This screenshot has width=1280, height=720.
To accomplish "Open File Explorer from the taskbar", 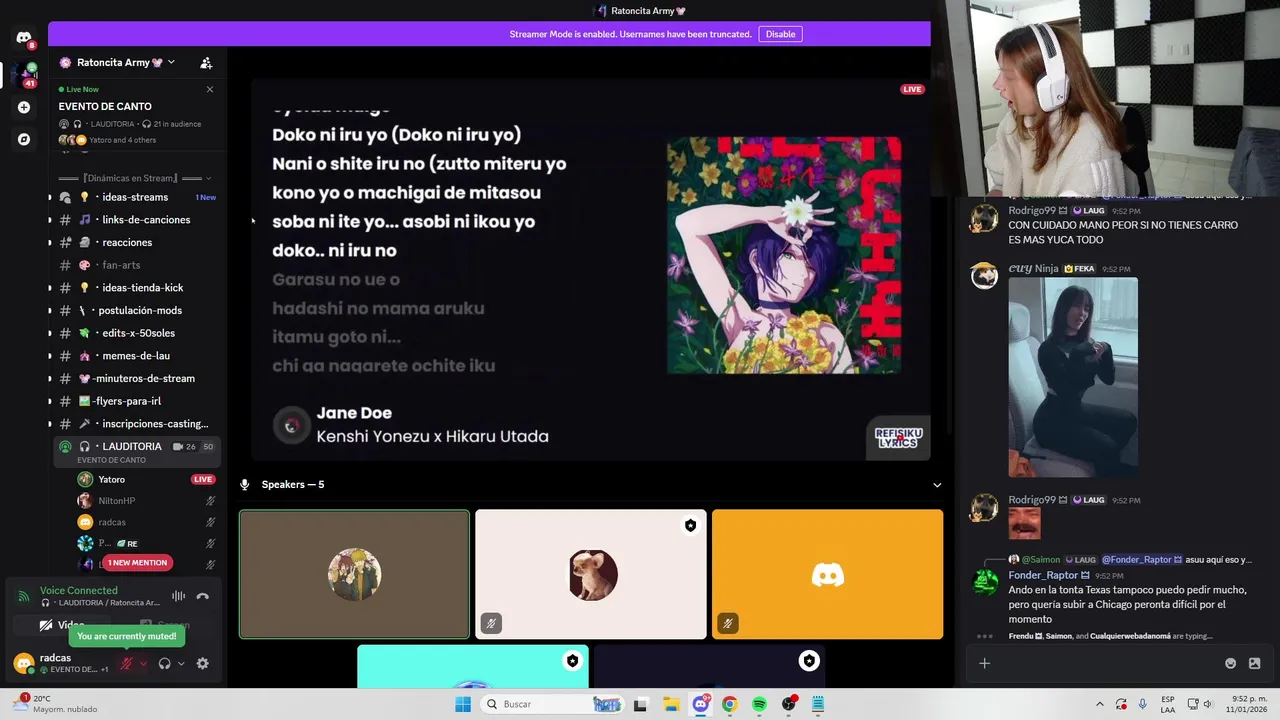I will tap(670, 704).
